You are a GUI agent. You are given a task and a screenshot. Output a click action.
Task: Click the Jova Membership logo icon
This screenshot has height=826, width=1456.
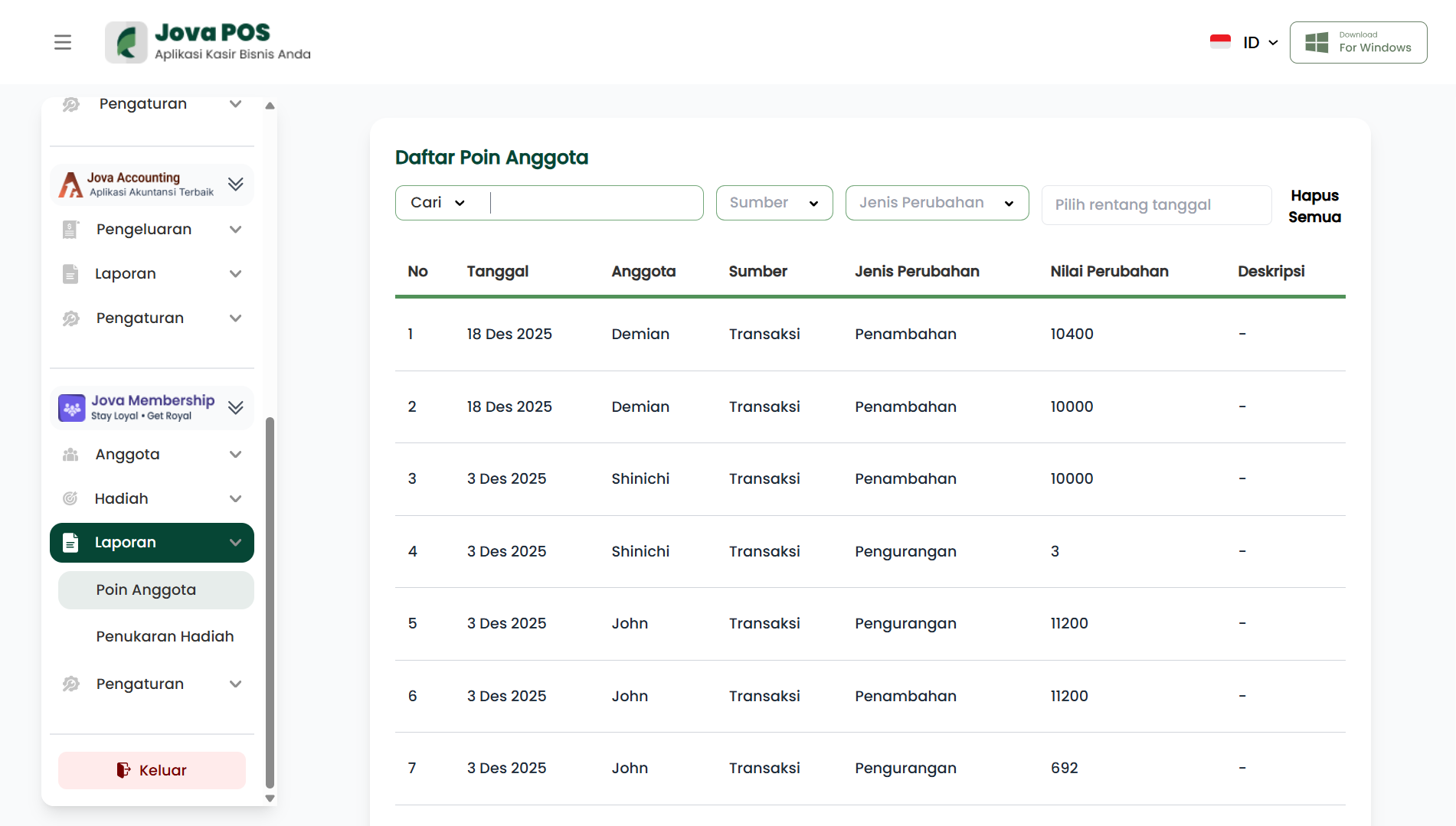point(72,408)
